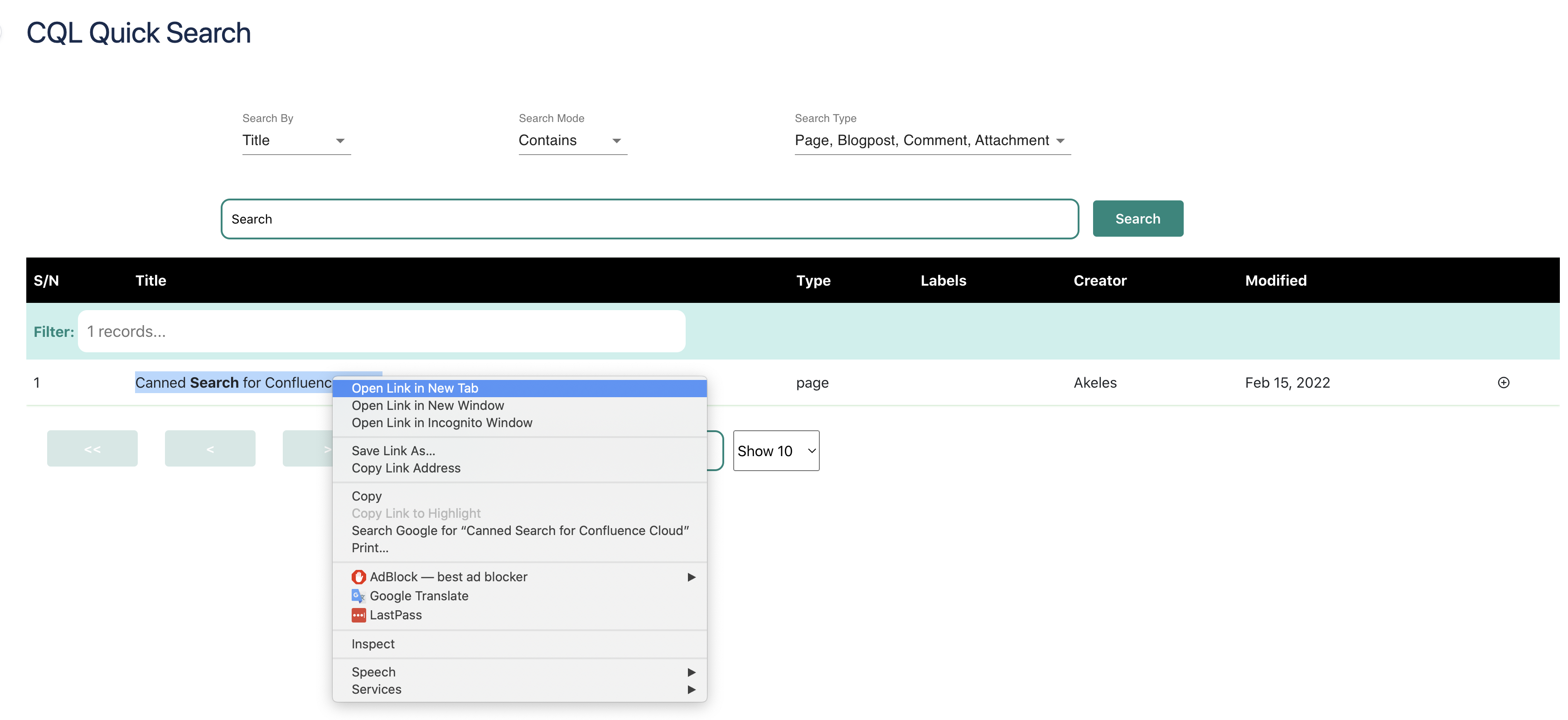Open the Search Mode Contains dropdown
This screenshot has width=1568, height=720.
tap(571, 141)
